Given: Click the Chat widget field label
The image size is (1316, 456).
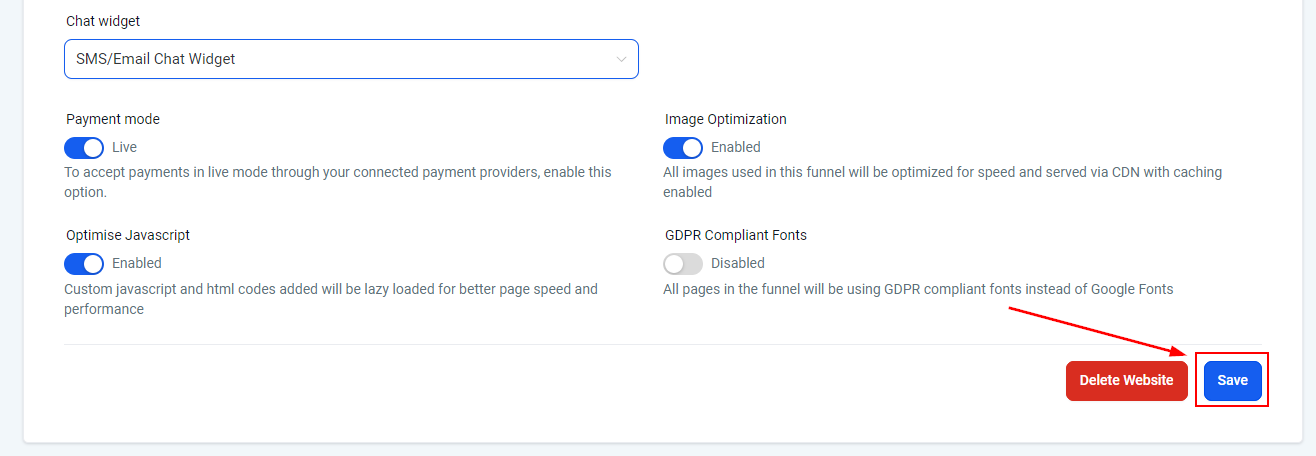Looking at the screenshot, I should click(103, 21).
